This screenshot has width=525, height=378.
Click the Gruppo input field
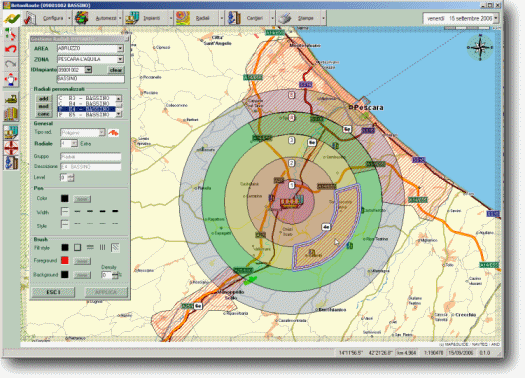pos(90,157)
